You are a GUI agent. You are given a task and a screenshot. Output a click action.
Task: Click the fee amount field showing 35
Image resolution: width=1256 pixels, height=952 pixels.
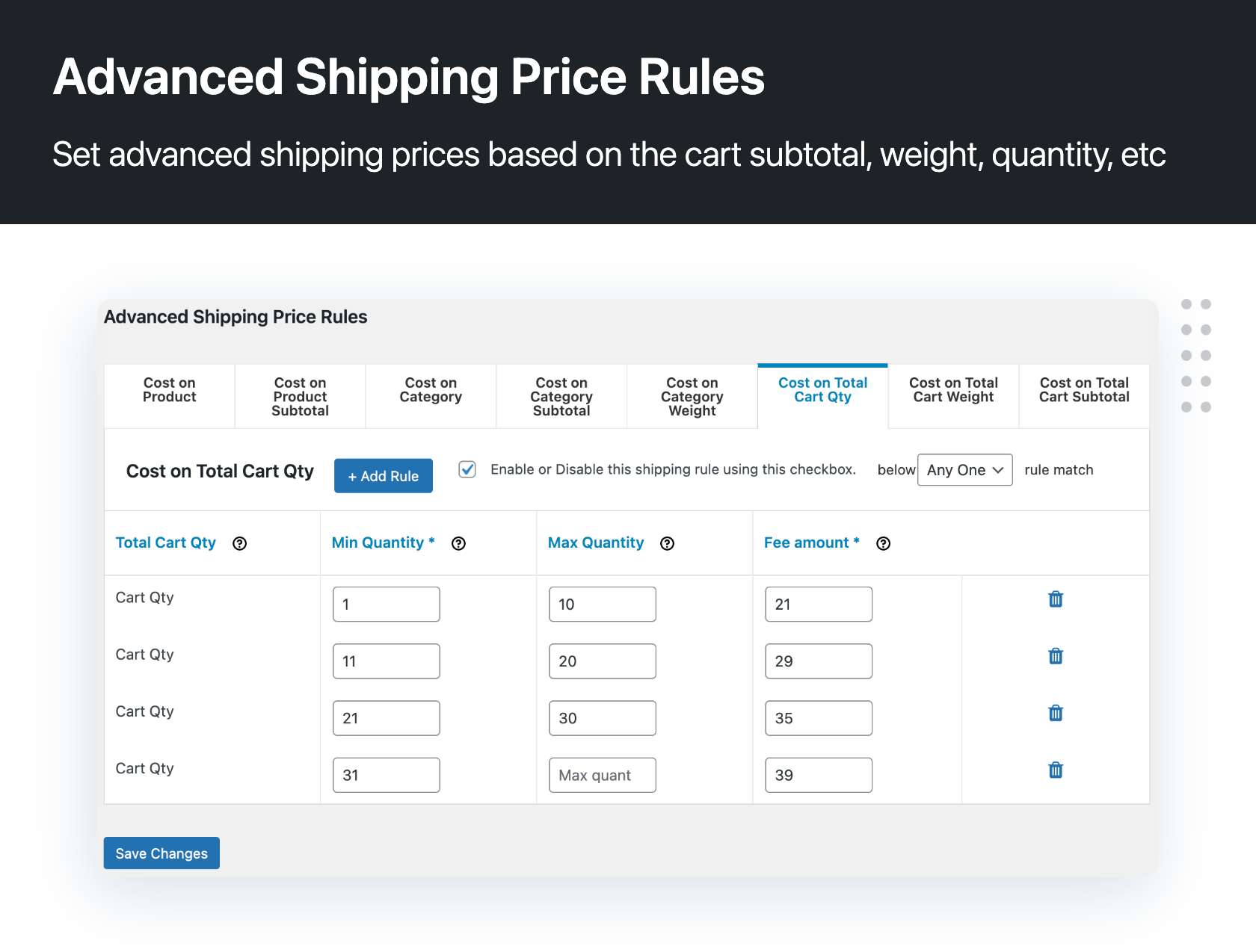click(x=818, y=717)
